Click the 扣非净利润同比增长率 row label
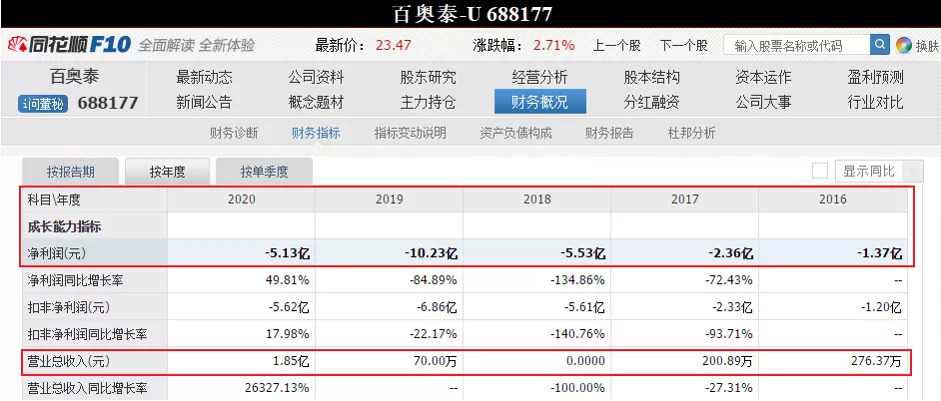This screenshot has width=941, height=401. pos(88,334)
